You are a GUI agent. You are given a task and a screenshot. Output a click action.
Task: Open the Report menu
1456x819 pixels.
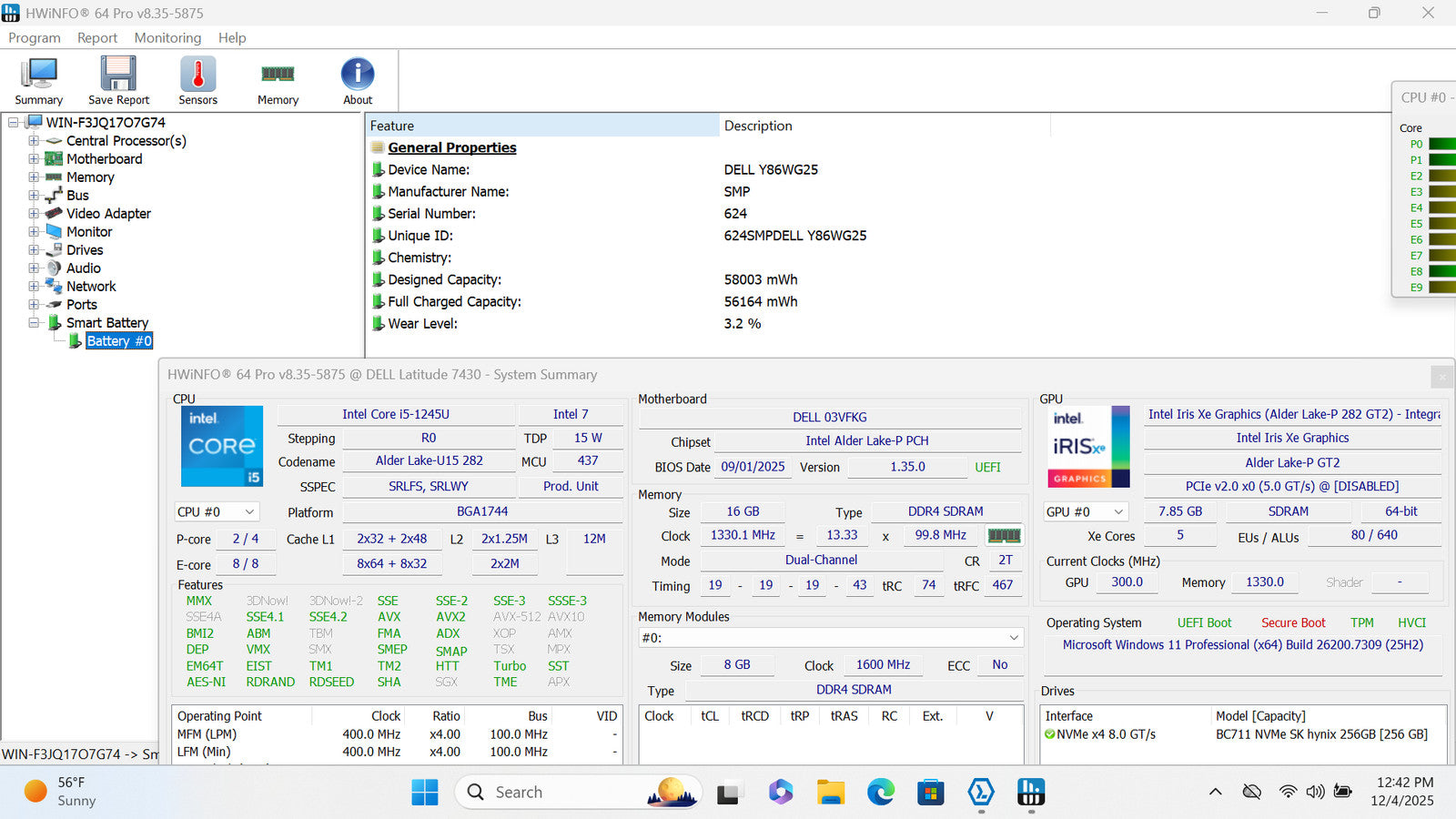click(x=96, y=37)
